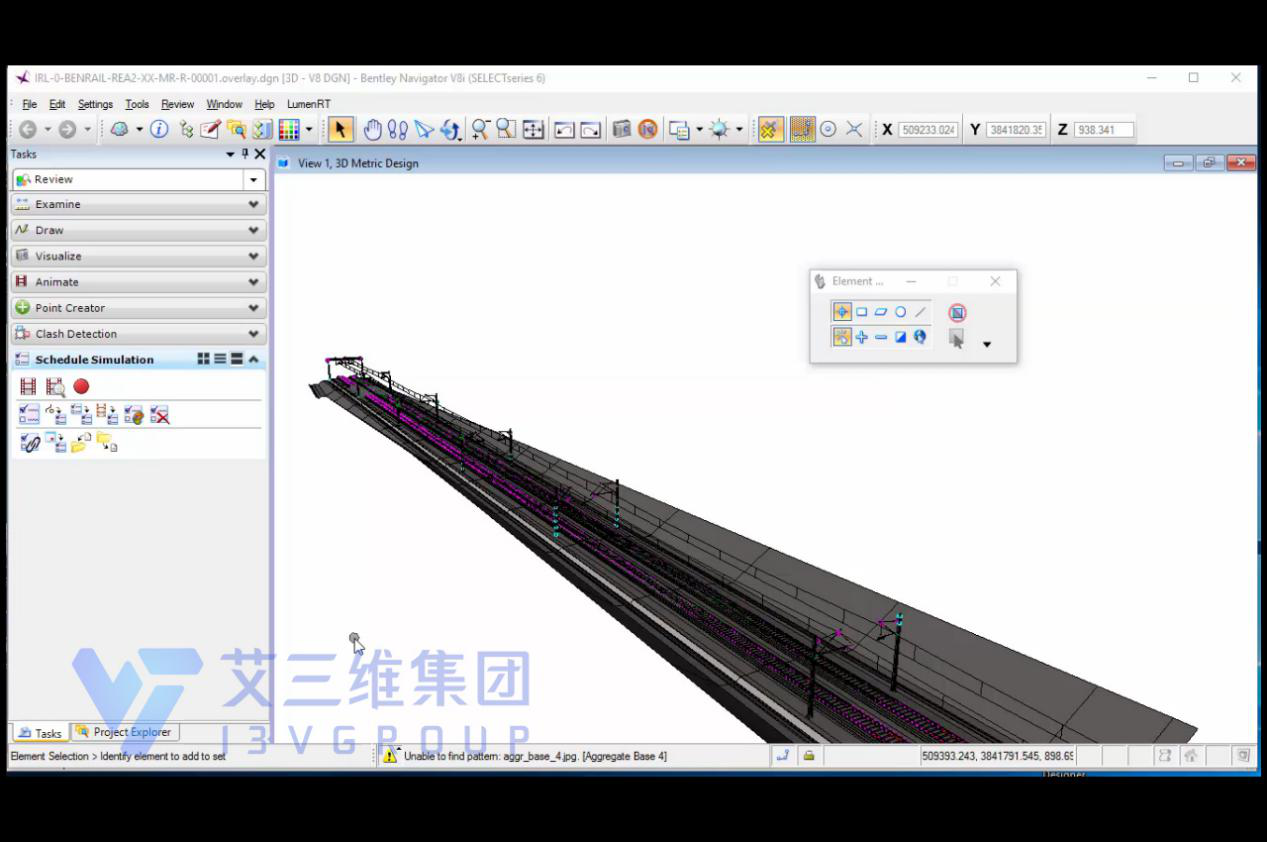Fit the view to the model
The image size is (1267, 842).
point(533,129)
